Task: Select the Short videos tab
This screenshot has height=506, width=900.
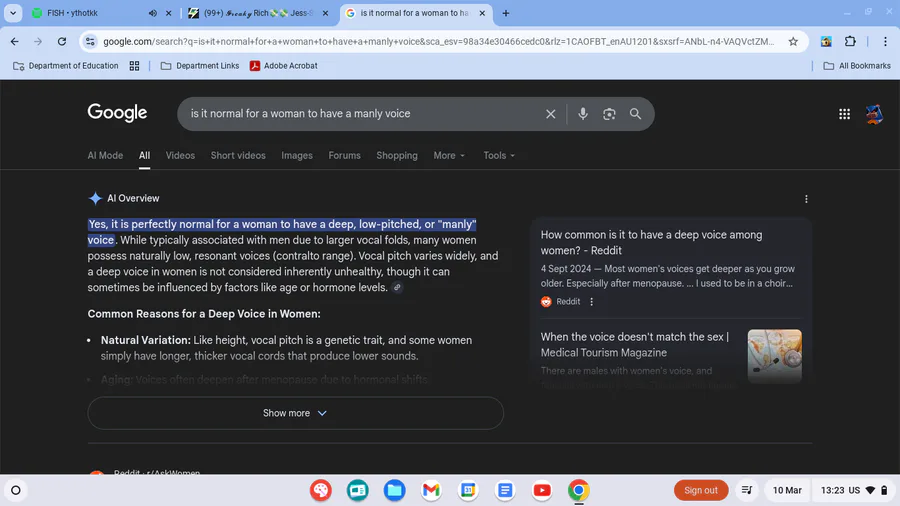Action: tap(238, 155)
